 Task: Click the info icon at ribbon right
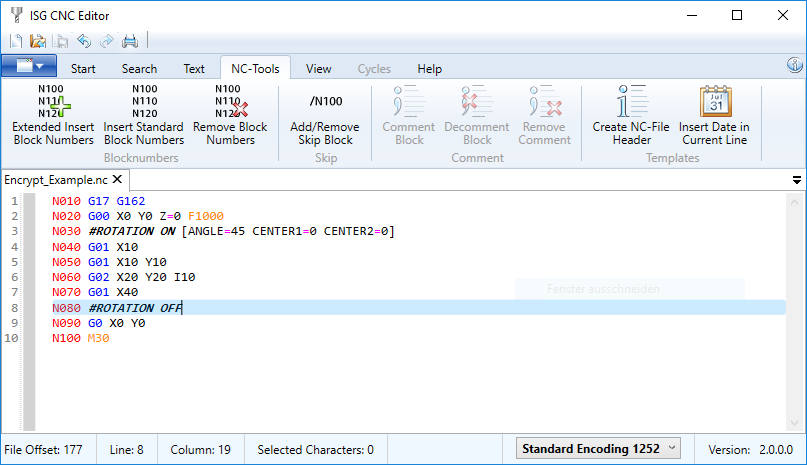point(795,65)
